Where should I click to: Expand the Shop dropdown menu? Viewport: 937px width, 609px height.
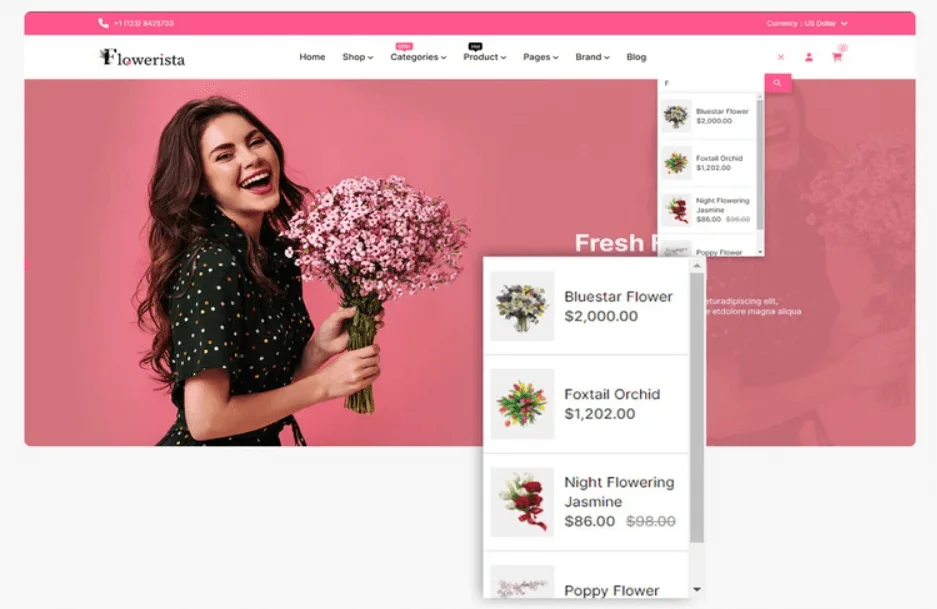coord(356,57)
